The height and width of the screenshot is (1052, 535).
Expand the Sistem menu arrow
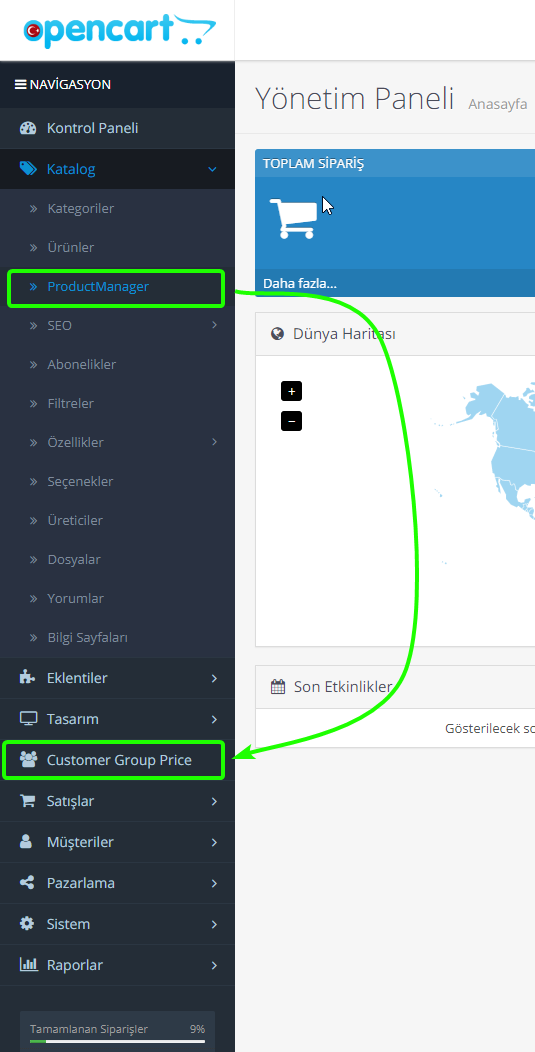(214, 925)
